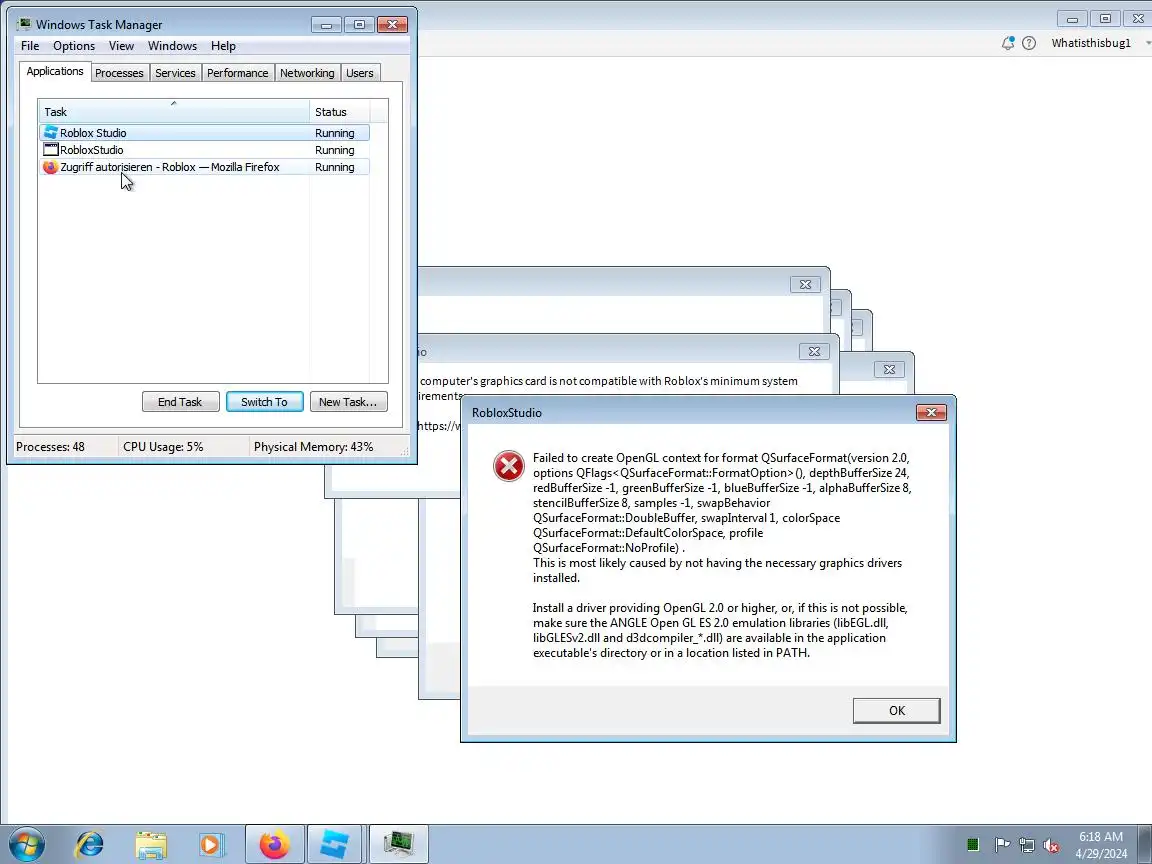
Task: Close the RobloxStudio OpenGL error dialog
Action: [x=931, y=412]
